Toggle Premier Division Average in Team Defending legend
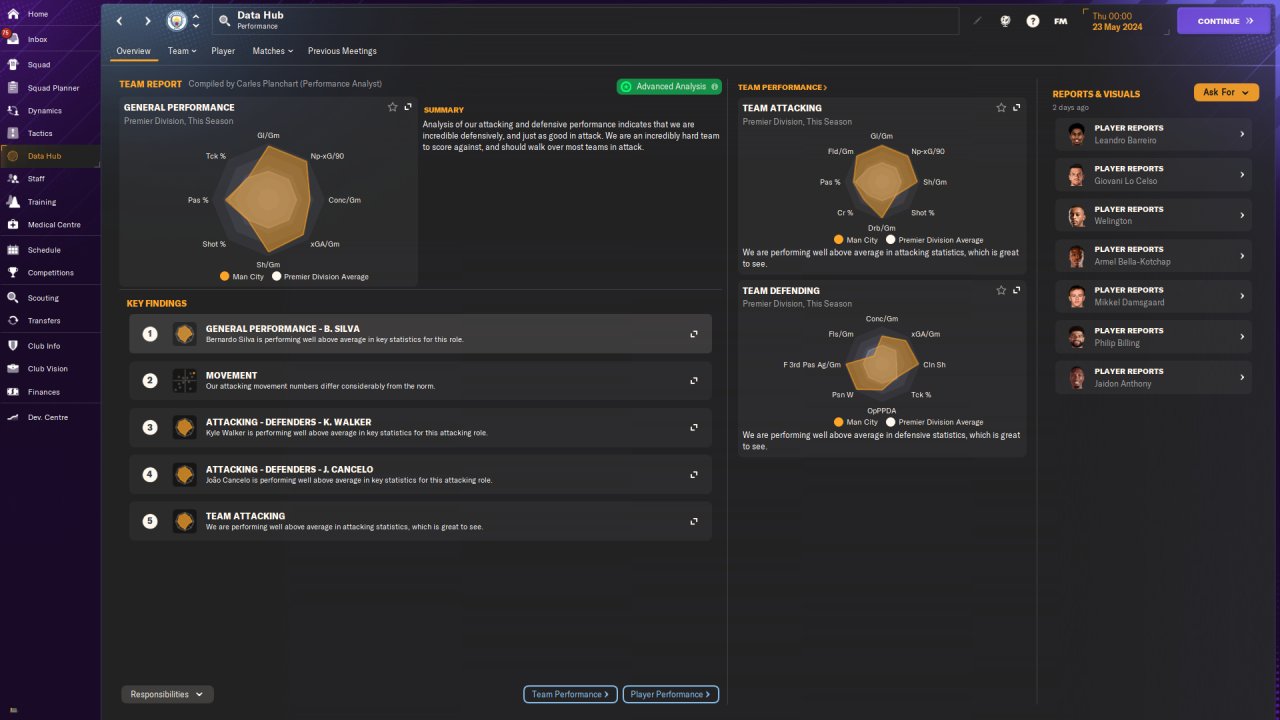1280x720 pixels. coord(935,422)
